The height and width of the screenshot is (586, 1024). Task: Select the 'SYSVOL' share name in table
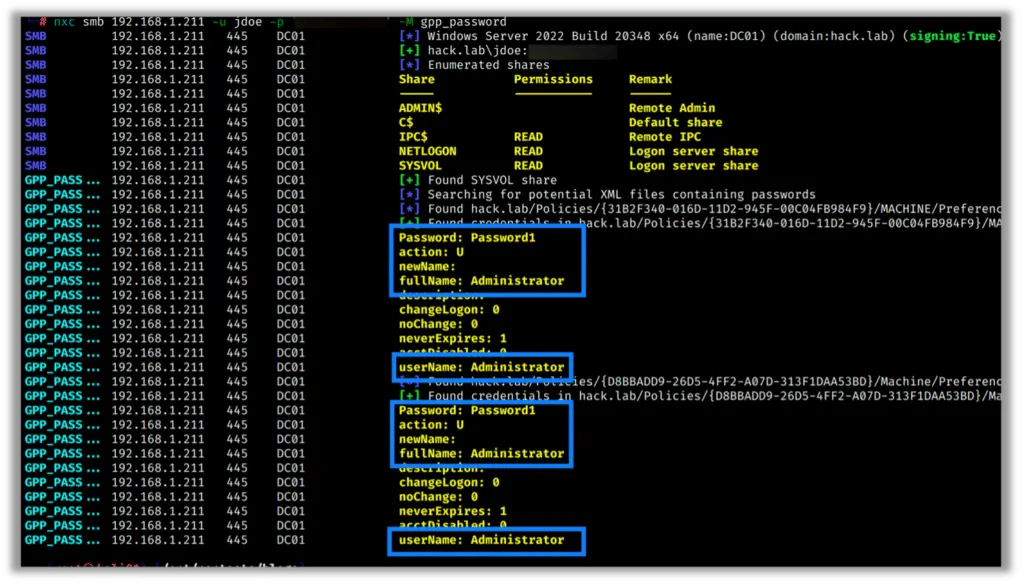point(421,165)
